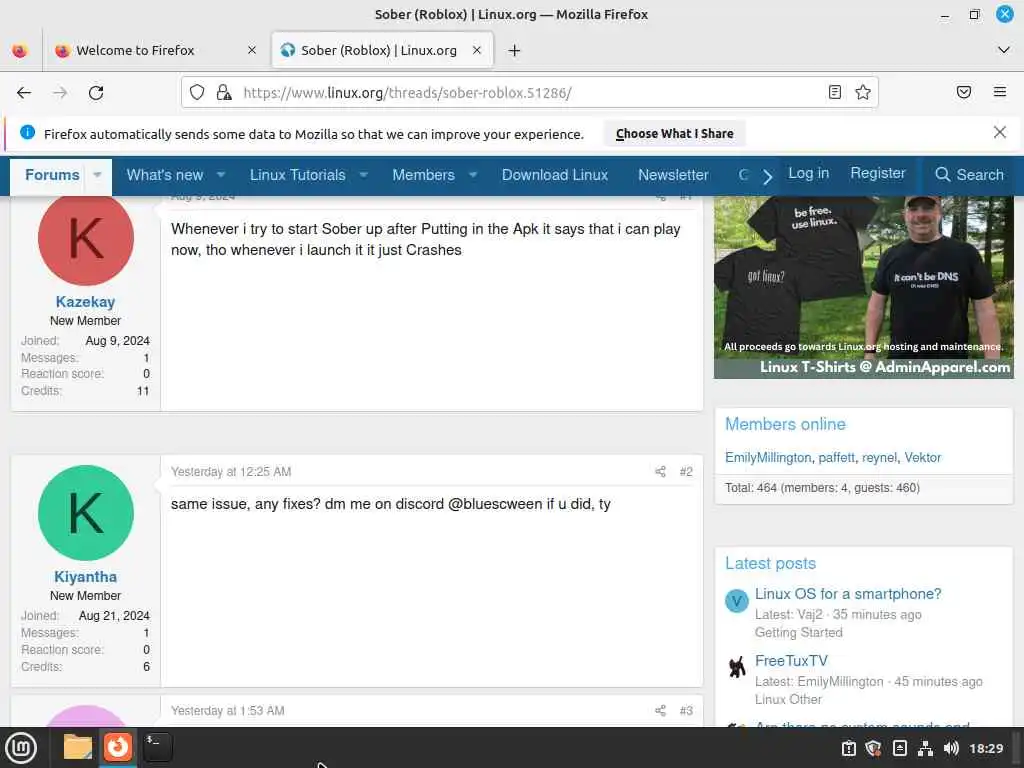Image resolution: width=1024 pixels, height=768 pixels.
Task: Open a new tab with the plus icon
Action: pos(515,50)
